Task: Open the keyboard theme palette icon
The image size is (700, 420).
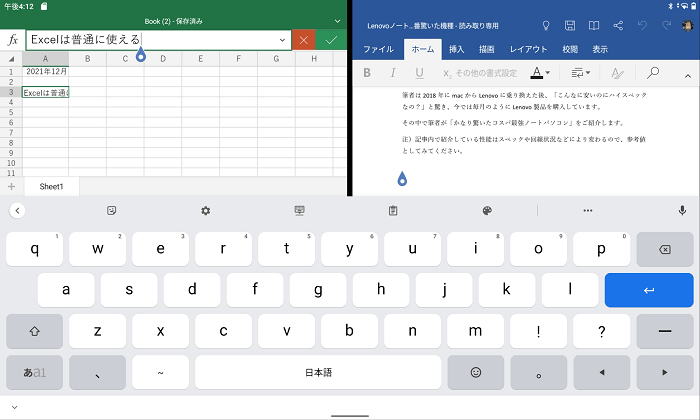Action: pos(487,211)
